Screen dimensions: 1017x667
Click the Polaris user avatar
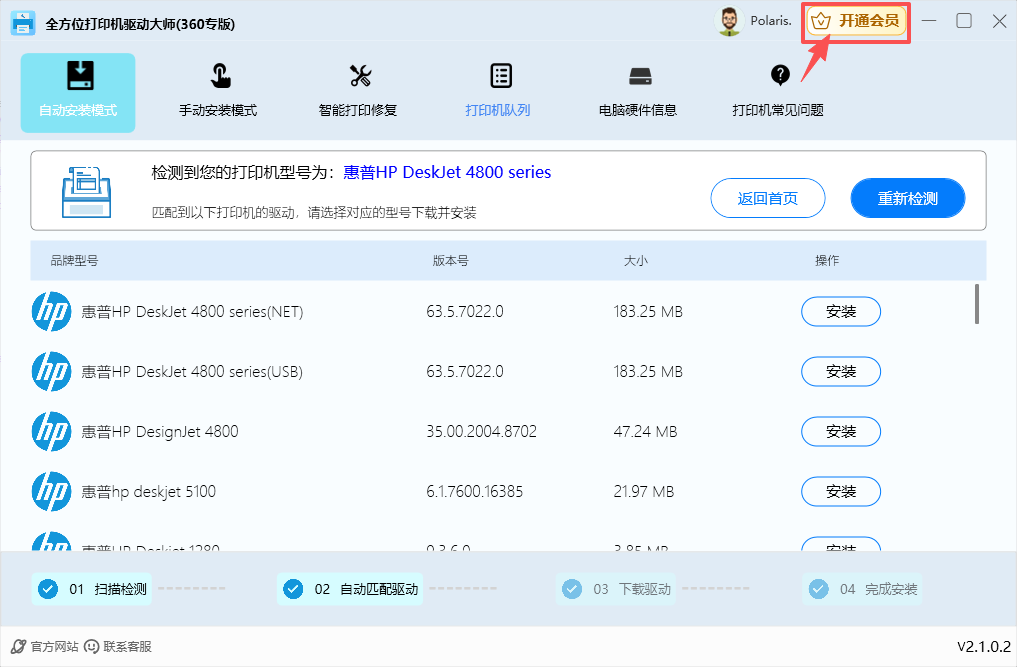point(730,21)
